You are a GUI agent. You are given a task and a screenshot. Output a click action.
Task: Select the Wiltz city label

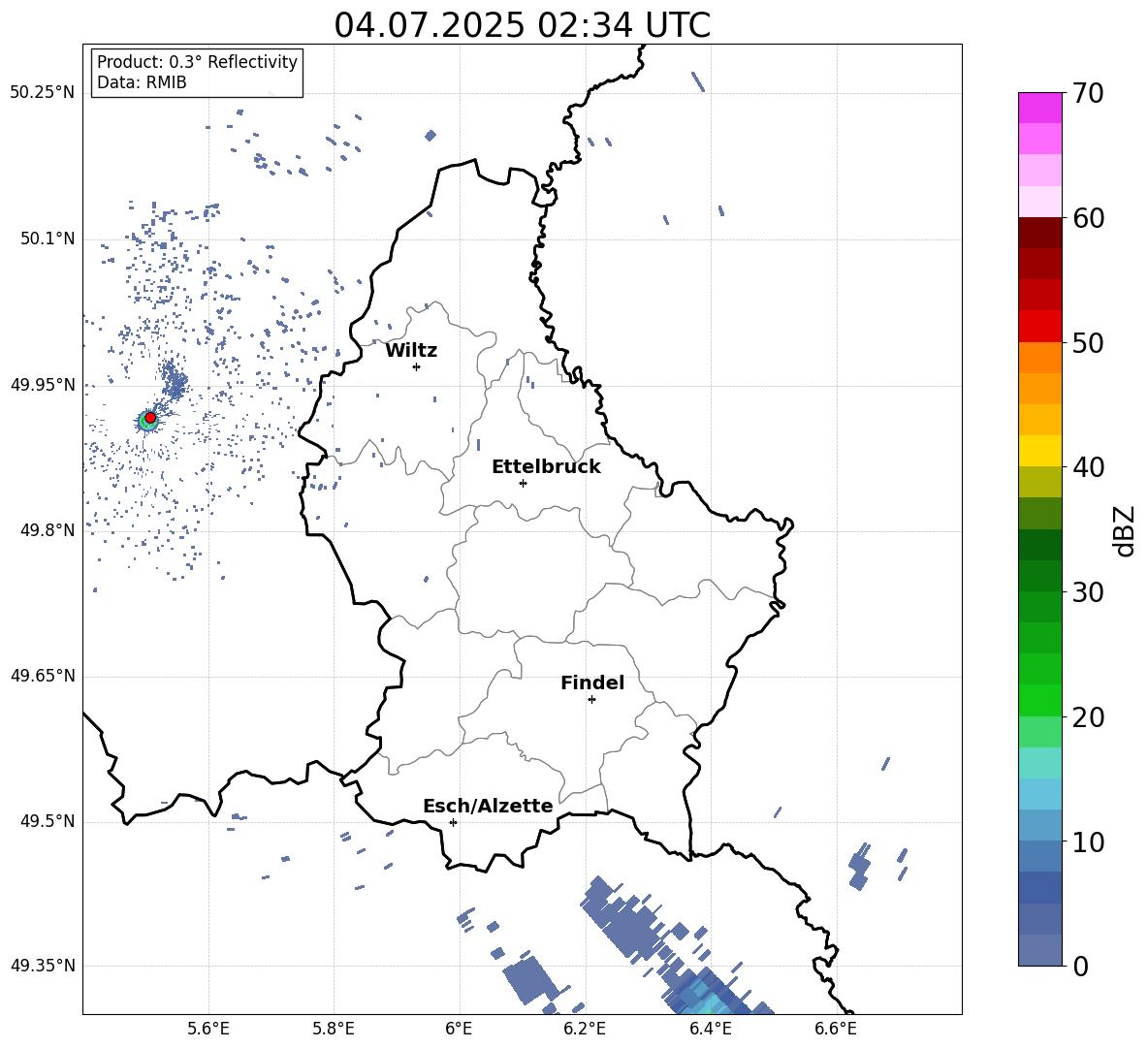pos(411,351)
